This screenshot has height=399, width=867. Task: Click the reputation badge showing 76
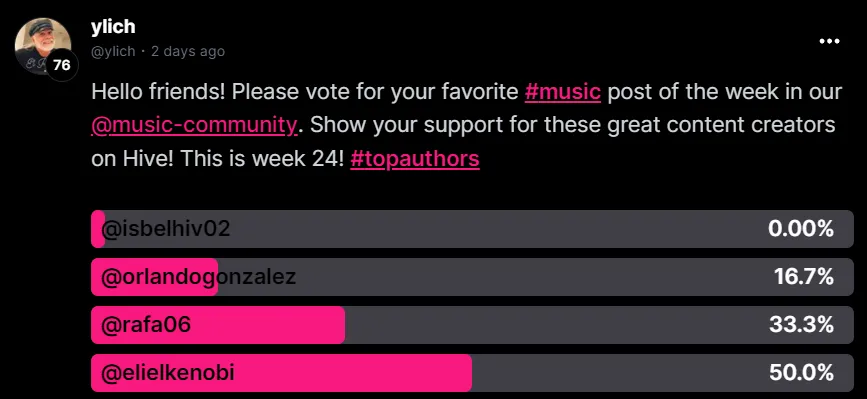tap(62, 65)
